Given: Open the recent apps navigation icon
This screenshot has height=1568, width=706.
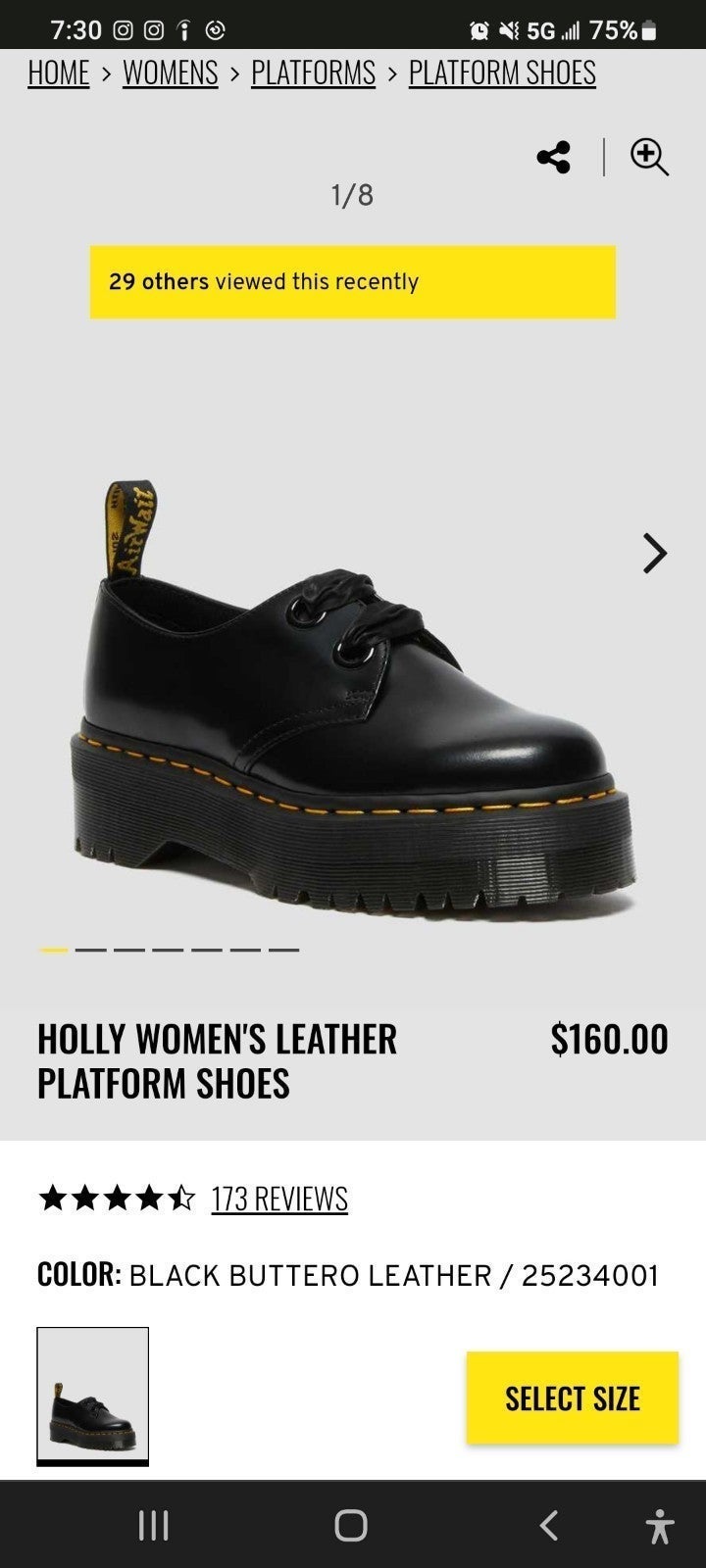Looking at the screenshot, I should [x=154, y=1525].
